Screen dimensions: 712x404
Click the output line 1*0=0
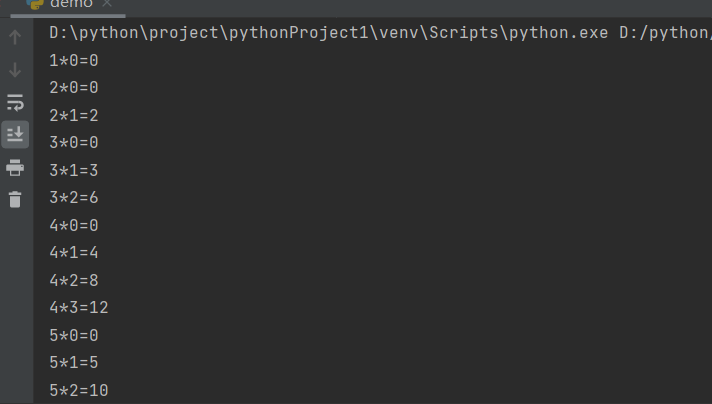tap(74, 61)
